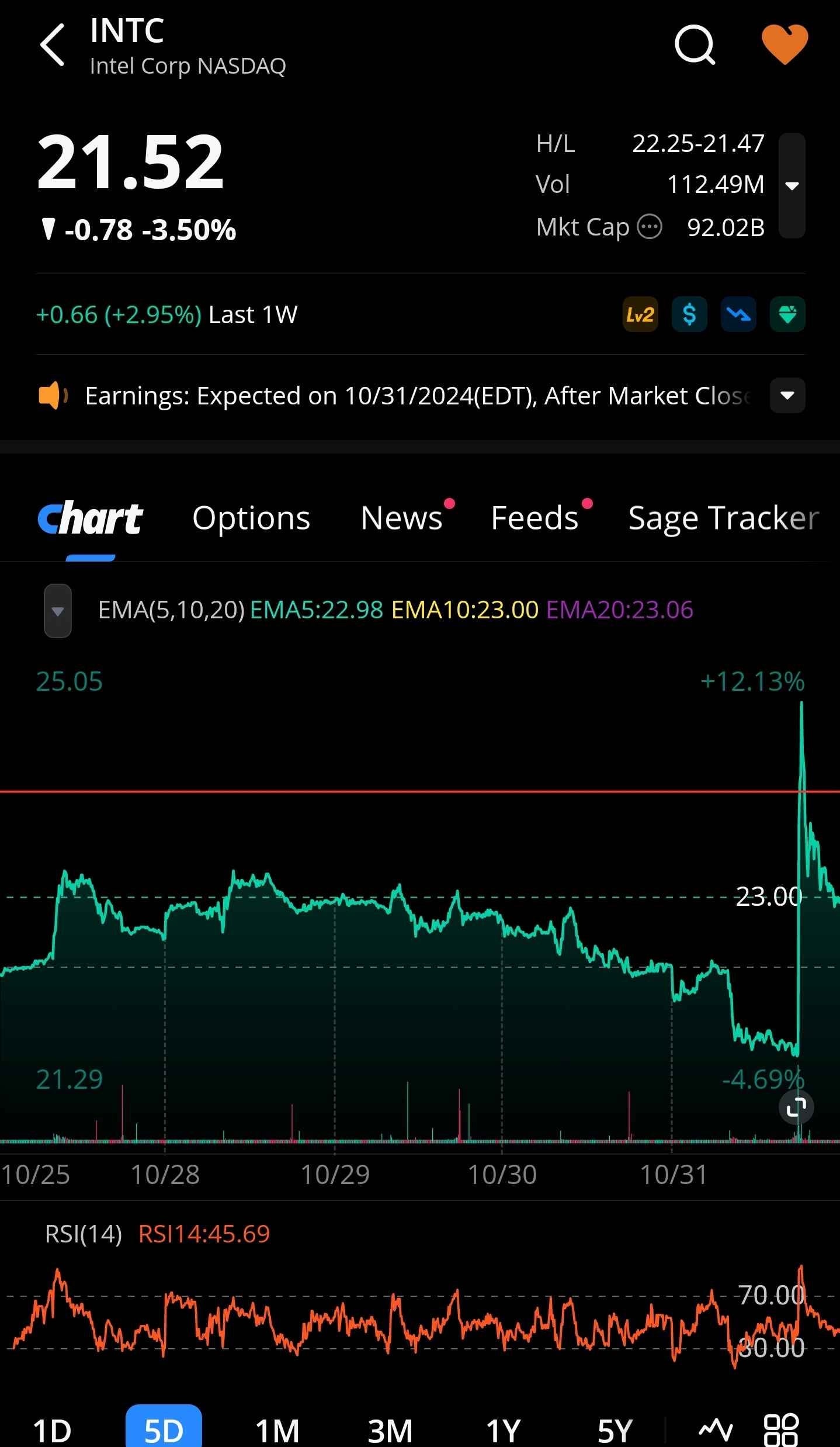Screen dimensions: 840x1447
Task: Open the green diamond icon
Action: pos(787,314)
